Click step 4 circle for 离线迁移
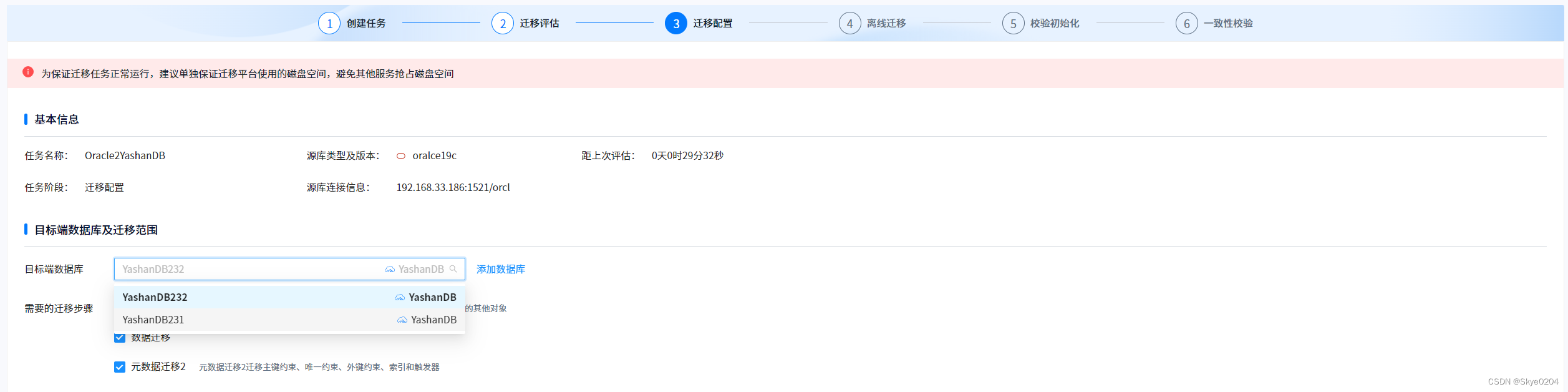 (x=849, y=24)
